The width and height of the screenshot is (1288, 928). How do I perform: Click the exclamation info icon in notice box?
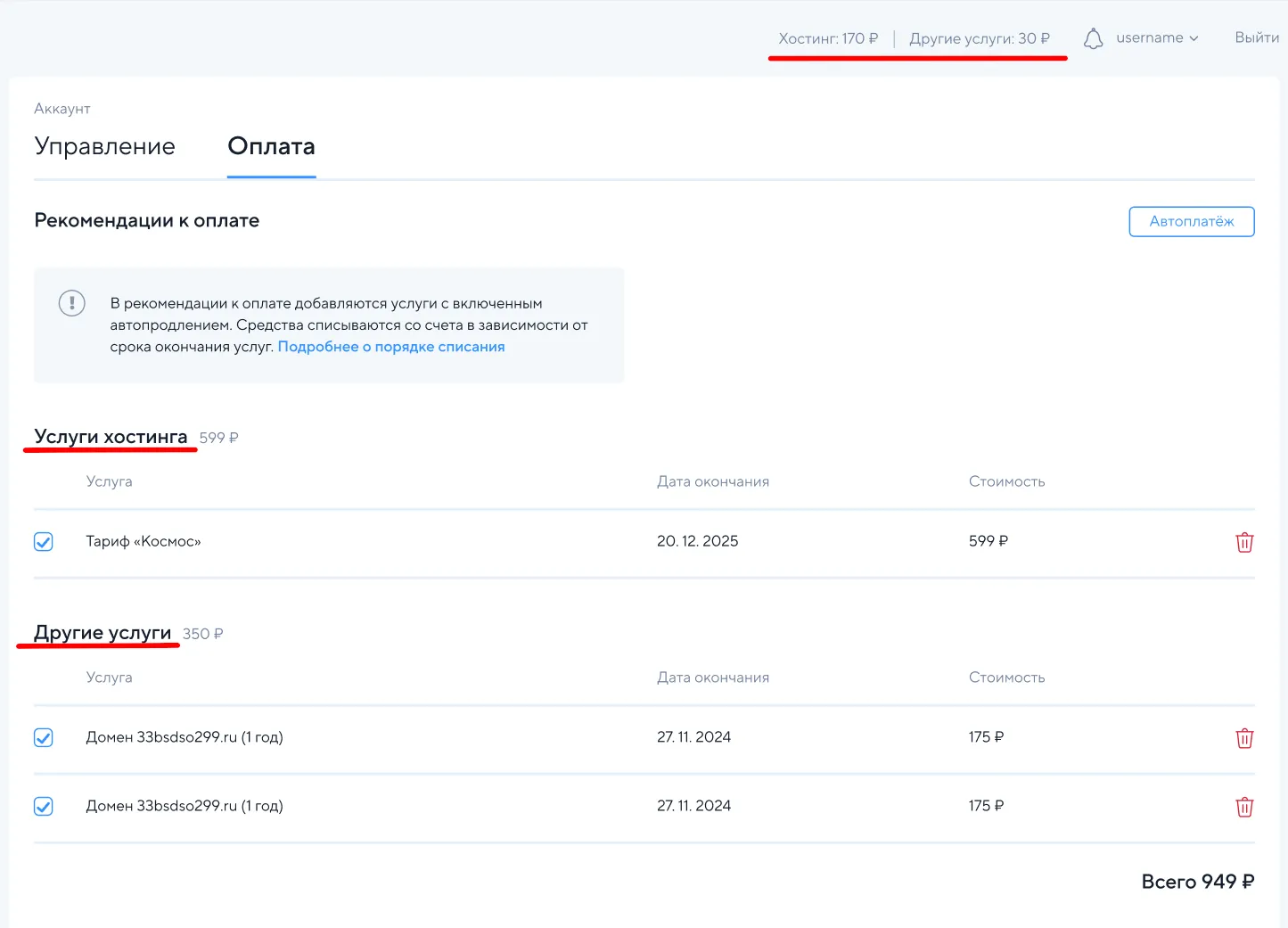coord(72,303)
